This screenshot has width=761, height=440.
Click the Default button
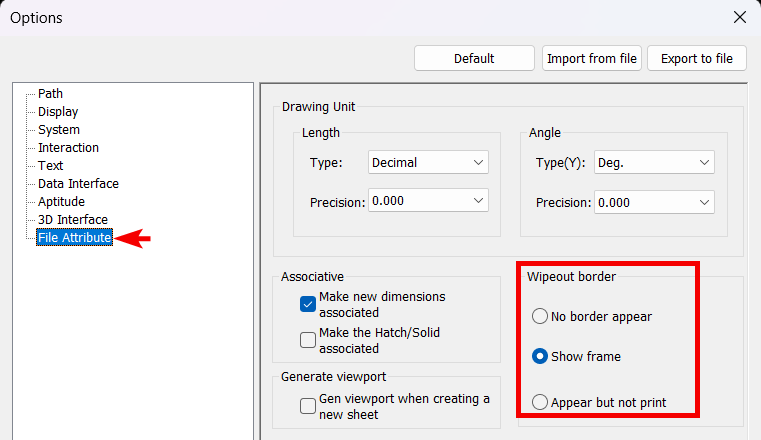pyautogui.click(x=474, y=59)
